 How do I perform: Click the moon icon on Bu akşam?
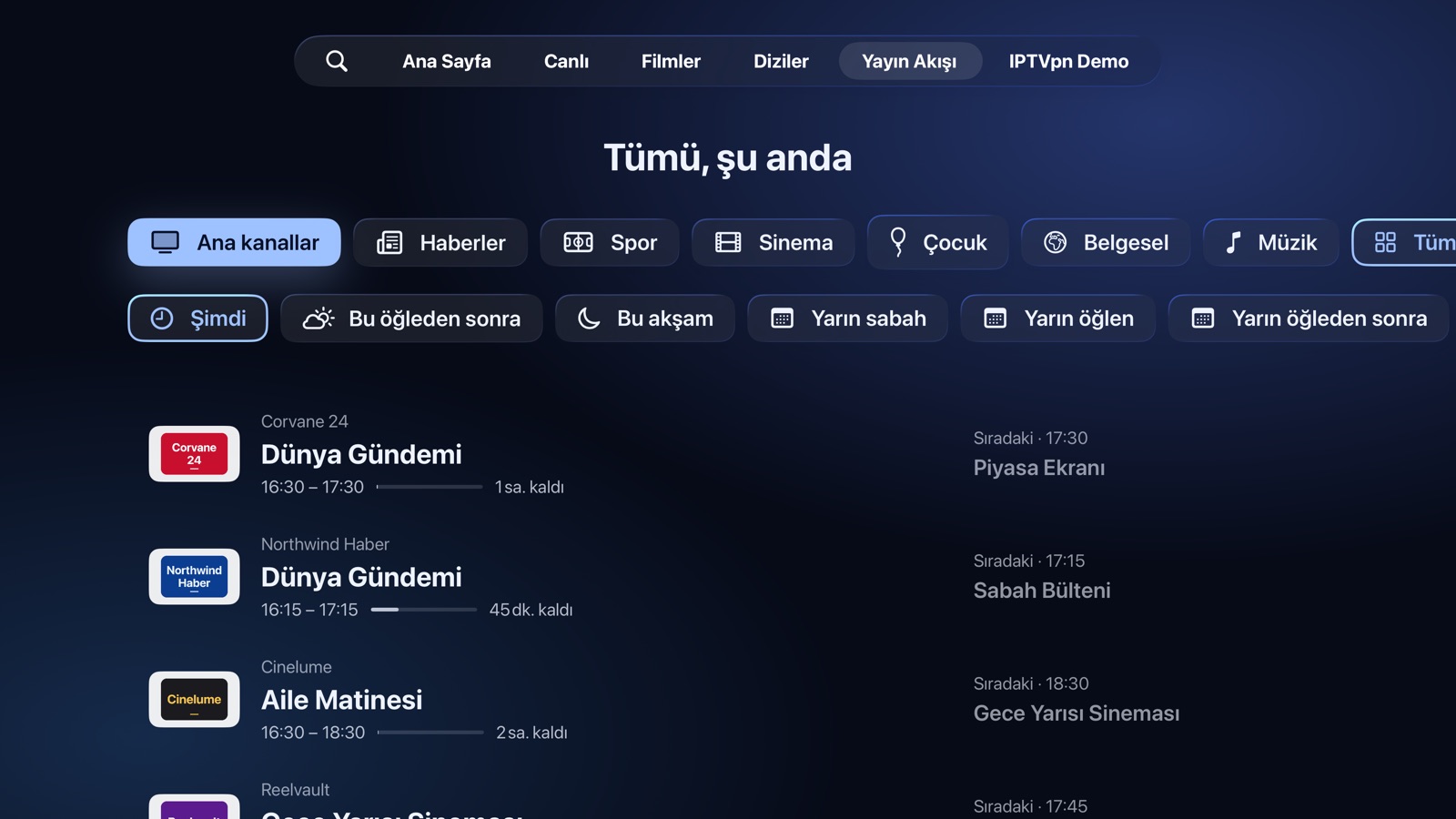589,318
